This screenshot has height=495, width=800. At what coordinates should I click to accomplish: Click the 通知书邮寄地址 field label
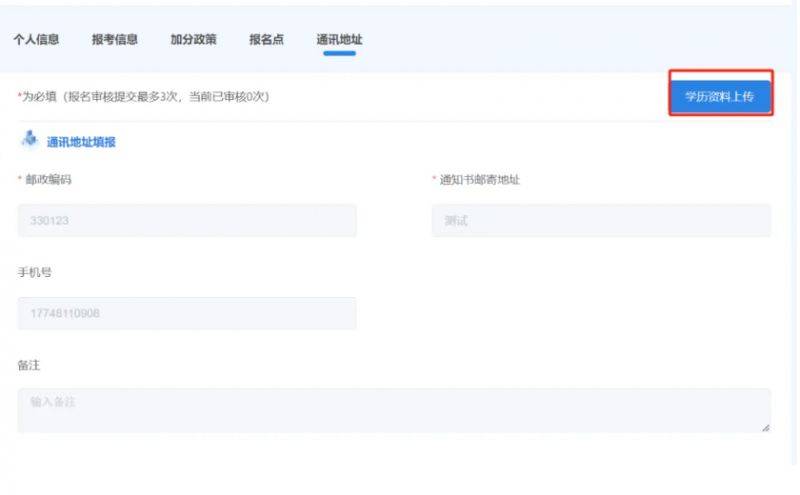[480, 180]
